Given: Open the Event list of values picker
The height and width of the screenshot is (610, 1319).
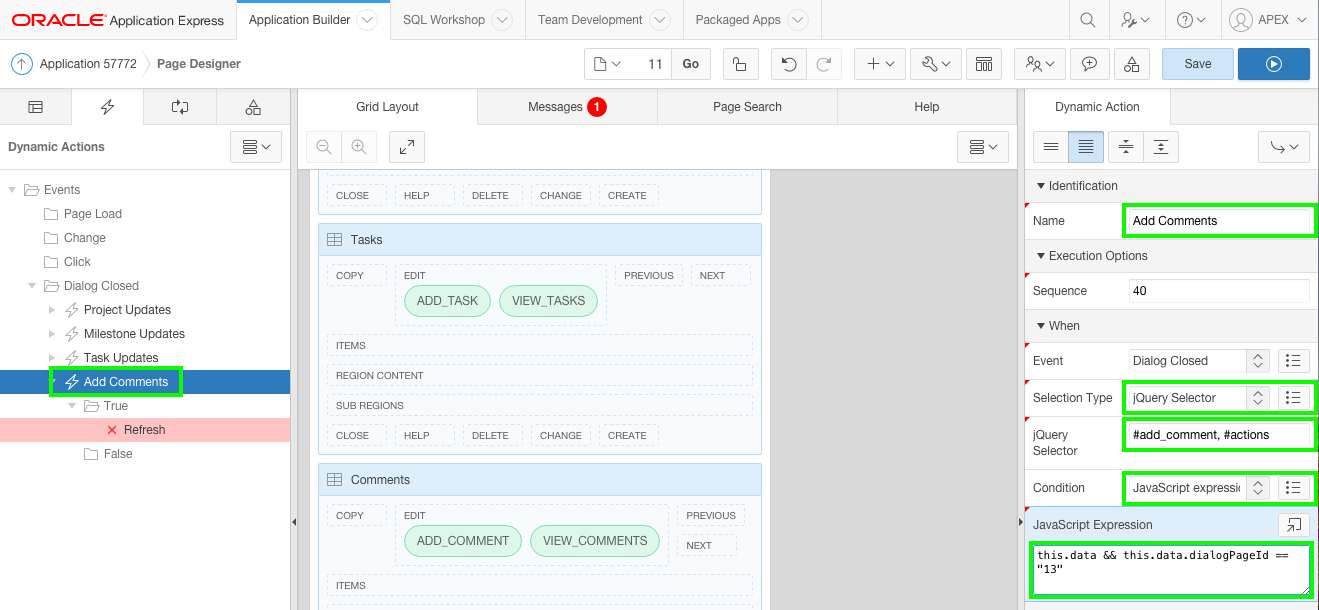Looking at the screenshot, I should 1295,360.
